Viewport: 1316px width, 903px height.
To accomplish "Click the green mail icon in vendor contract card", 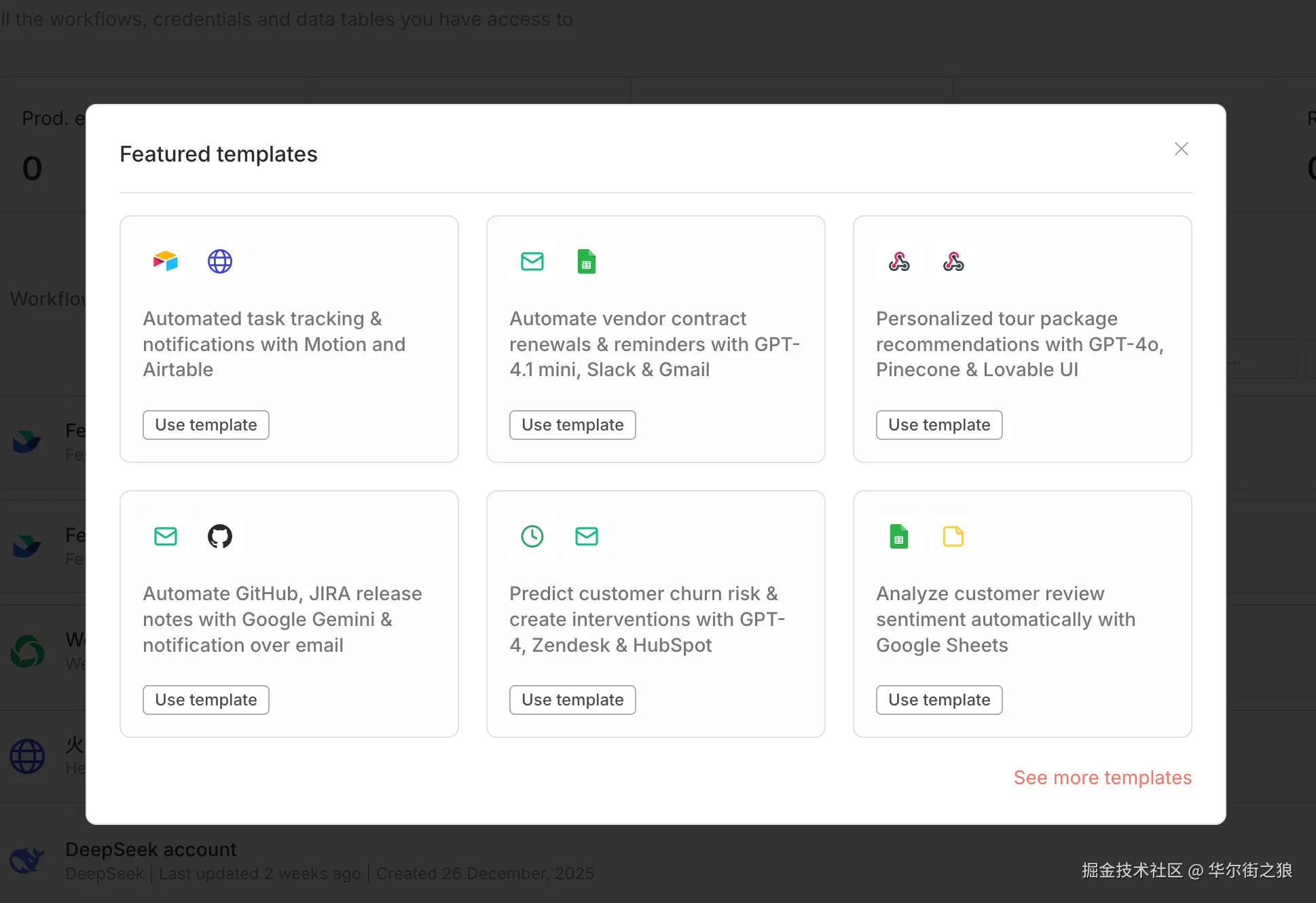I will [532, 261].
